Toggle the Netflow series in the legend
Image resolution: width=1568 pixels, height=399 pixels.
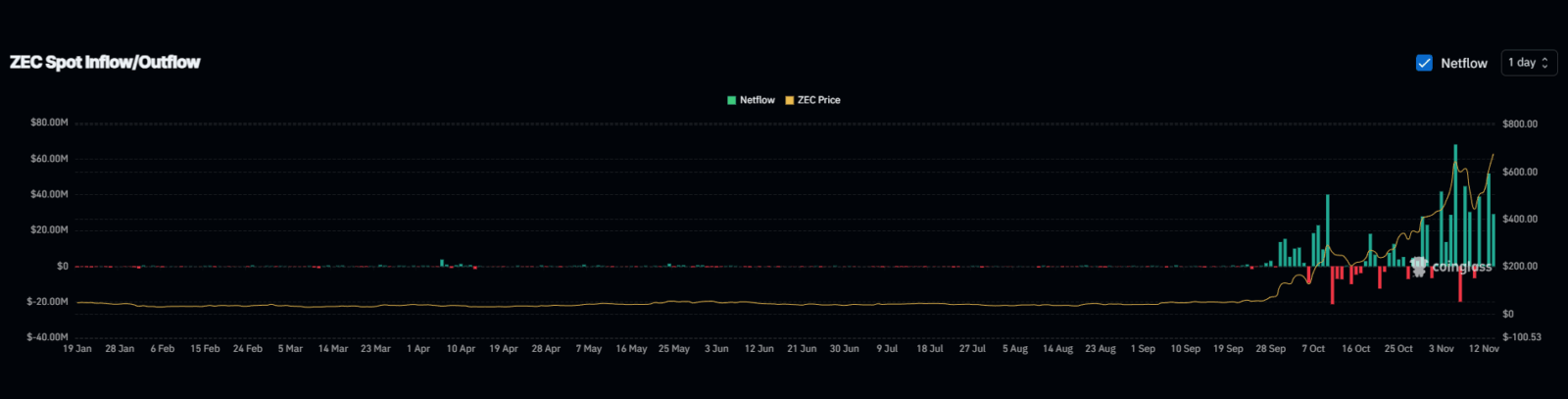757,100
